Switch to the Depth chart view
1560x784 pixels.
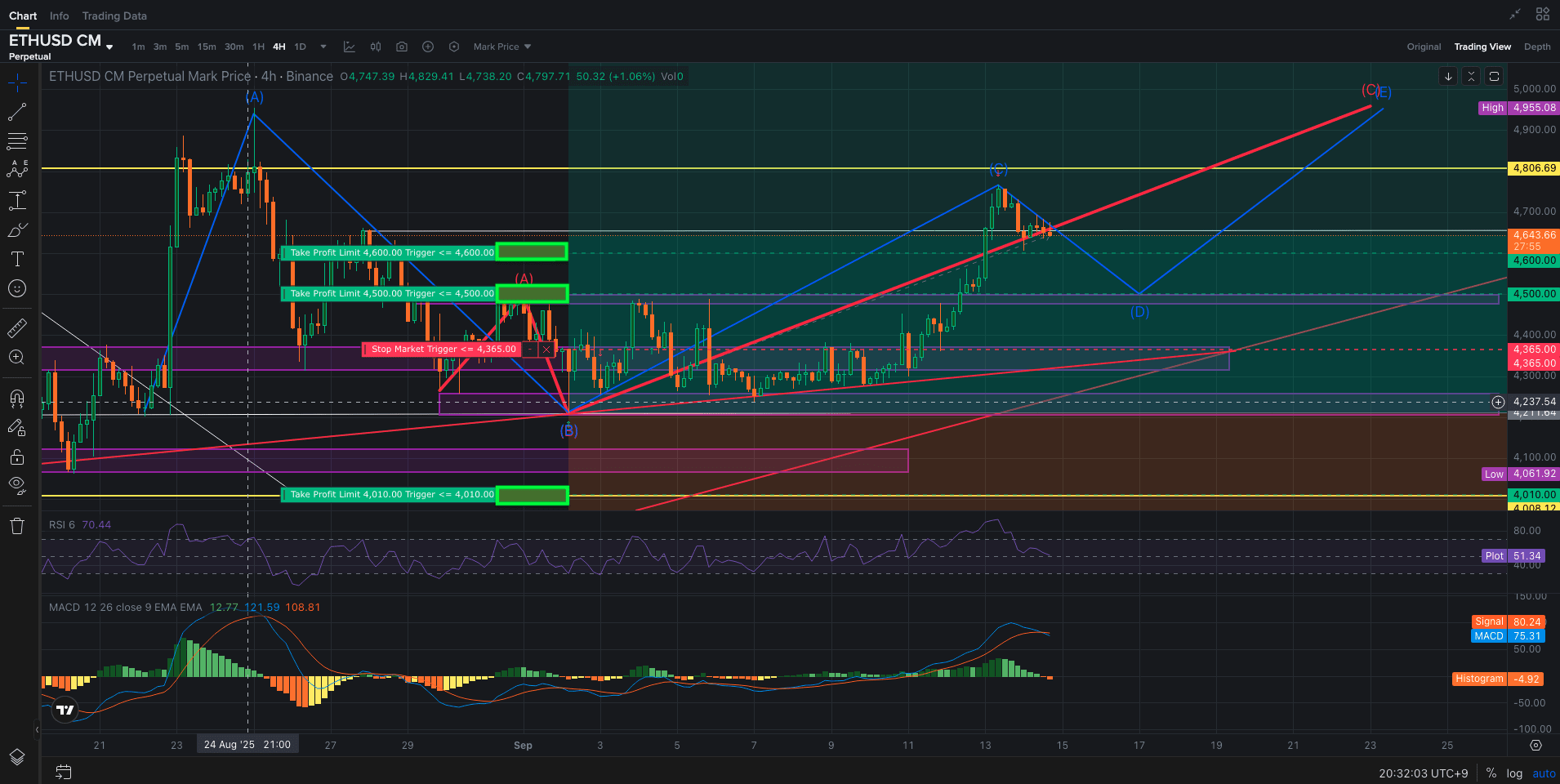[1536, 47]
